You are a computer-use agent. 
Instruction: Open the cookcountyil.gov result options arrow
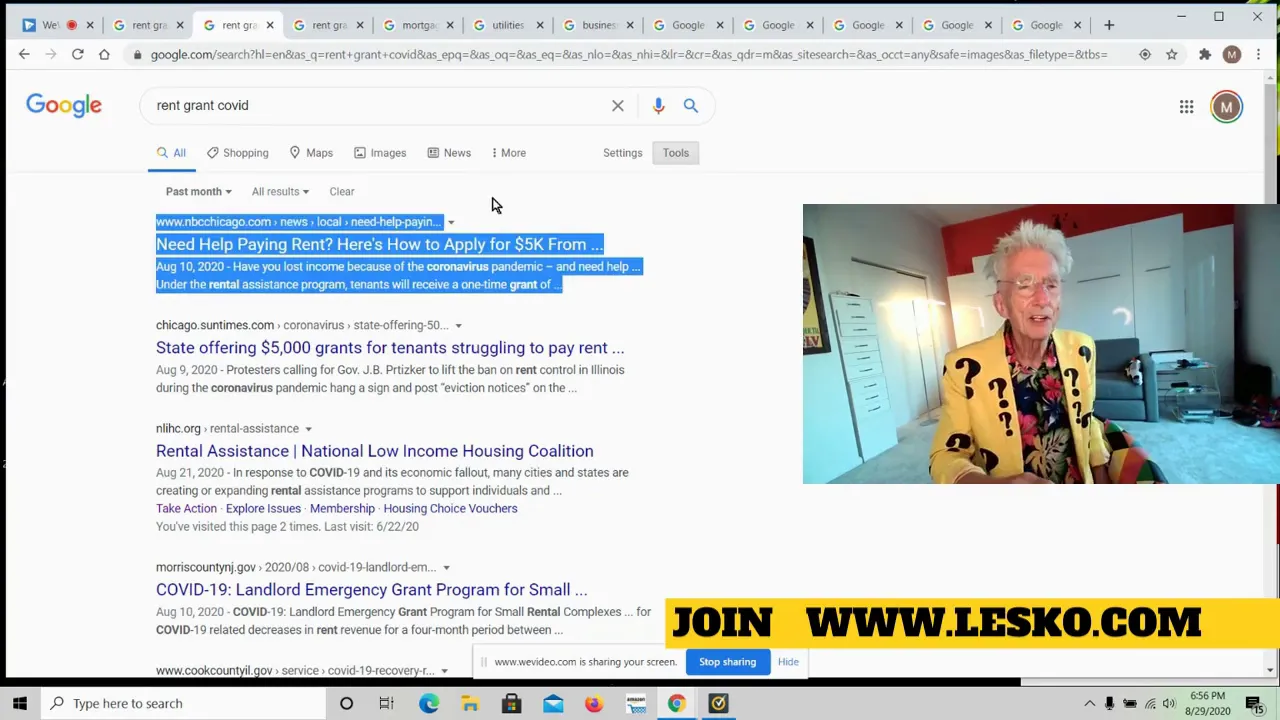pos(444,671)
